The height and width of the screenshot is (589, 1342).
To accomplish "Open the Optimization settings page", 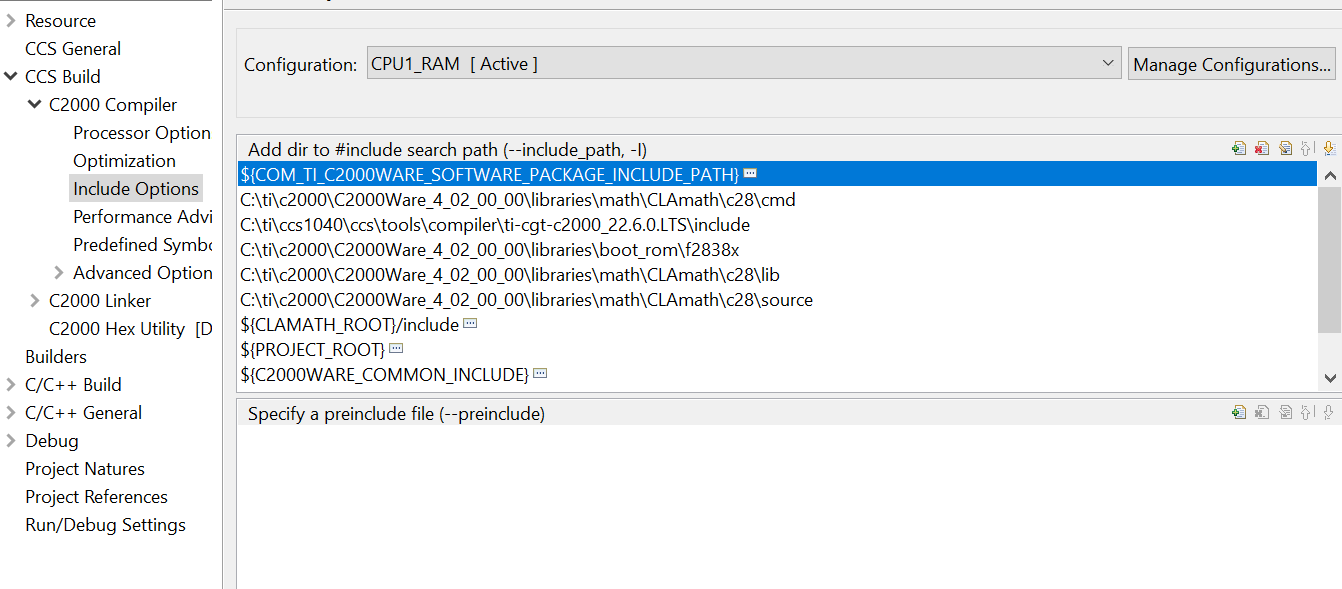I will [124, 160].
